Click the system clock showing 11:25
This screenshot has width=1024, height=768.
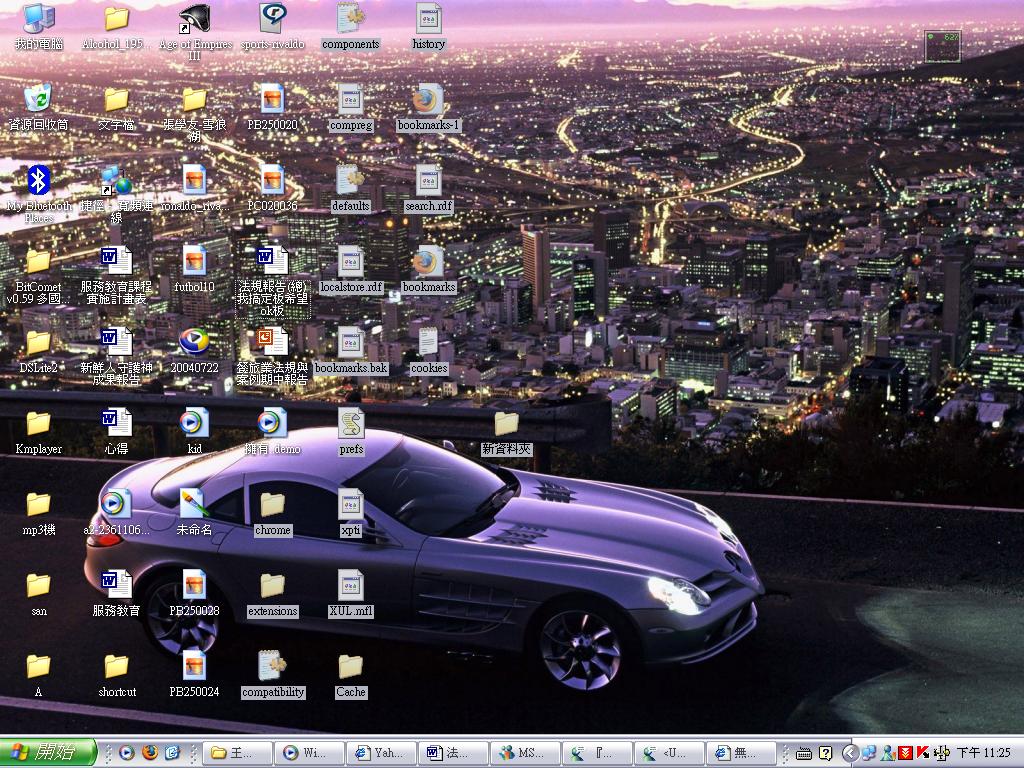pyautogui.click(x=984, y=753)
